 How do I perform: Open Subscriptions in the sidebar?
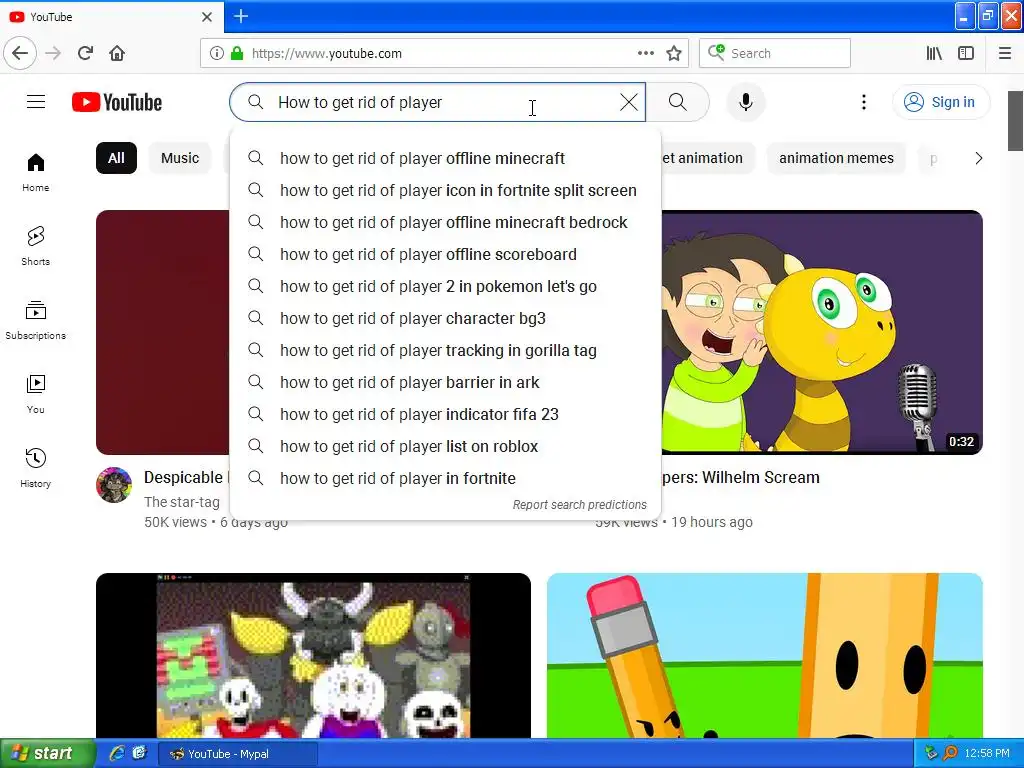pyautogui.click(x=36, y=320)
